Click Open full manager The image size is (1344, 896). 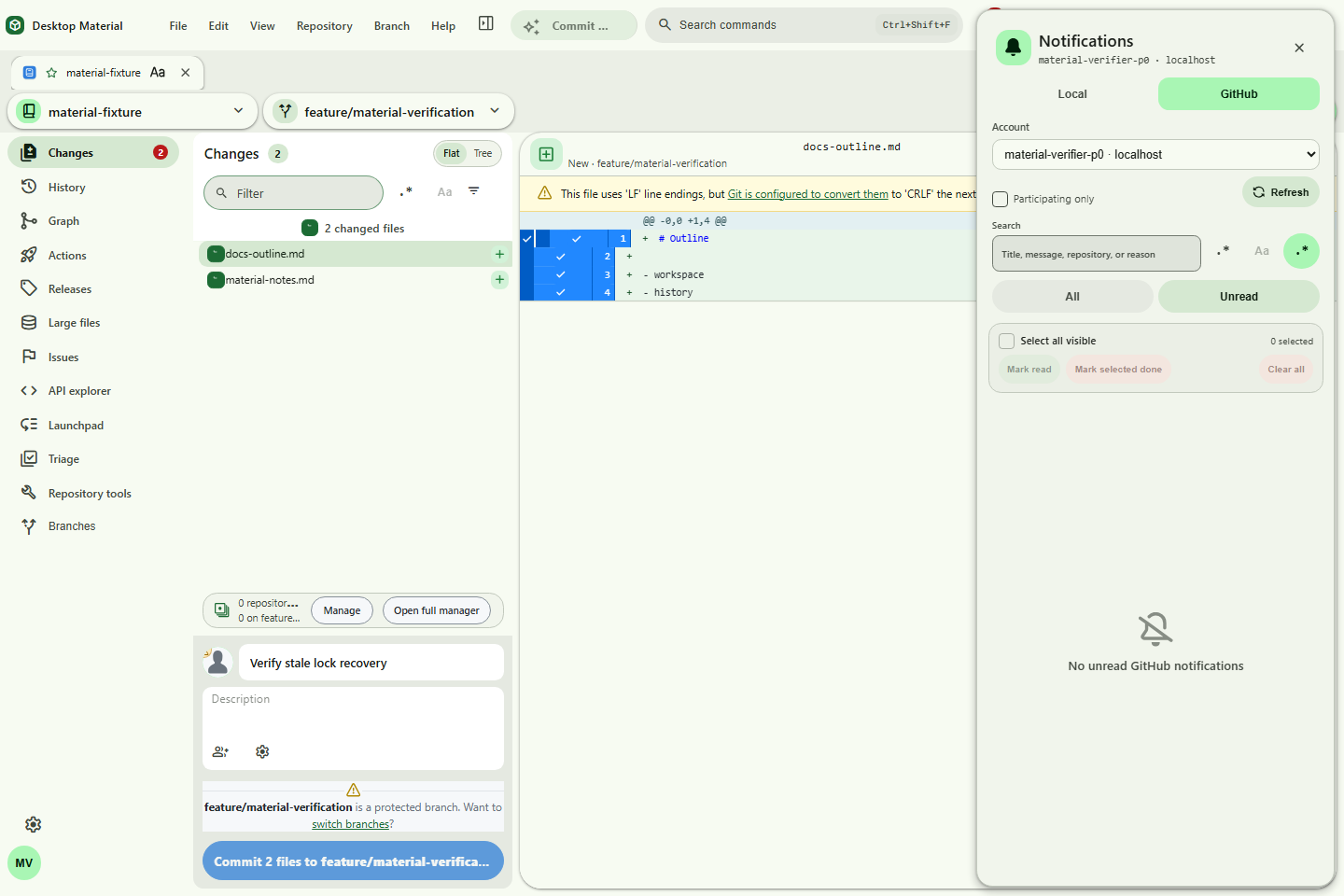click(x=436, y=610)
